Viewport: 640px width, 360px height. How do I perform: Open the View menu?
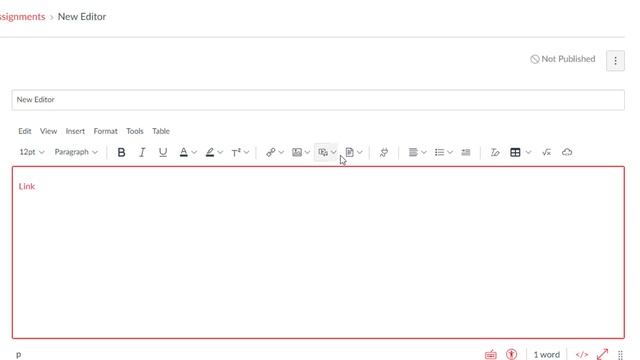(x=48, y=131)
